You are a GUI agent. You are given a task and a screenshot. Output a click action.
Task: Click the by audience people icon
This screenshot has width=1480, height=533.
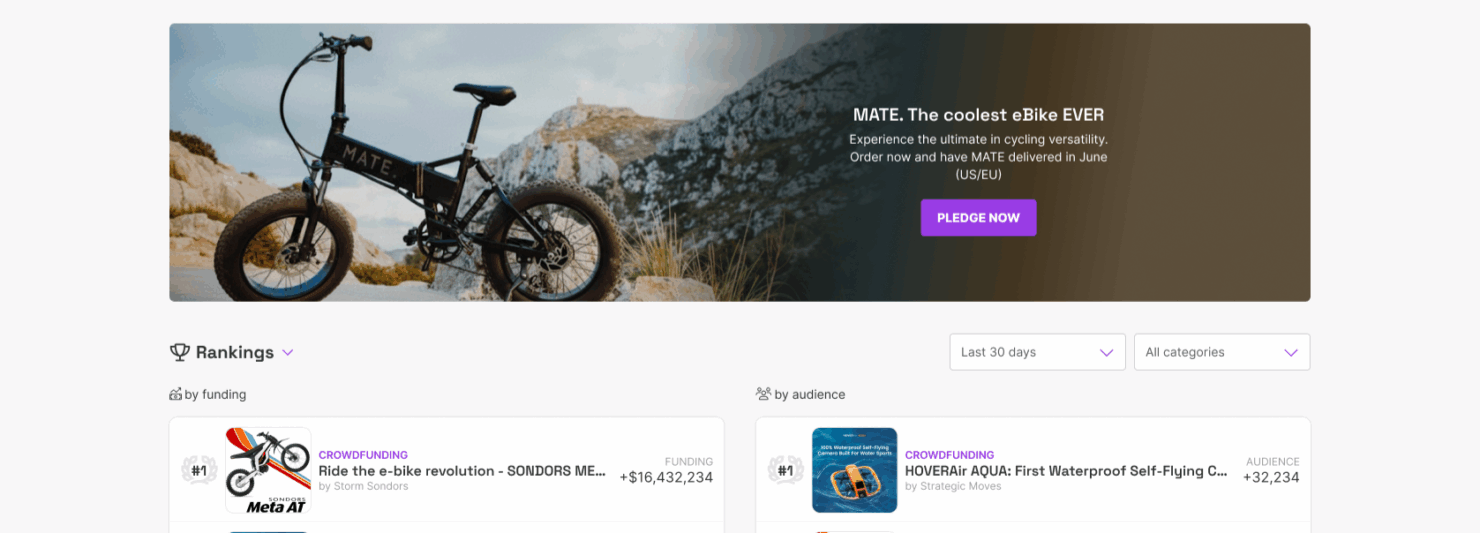[x=763, y=394]
